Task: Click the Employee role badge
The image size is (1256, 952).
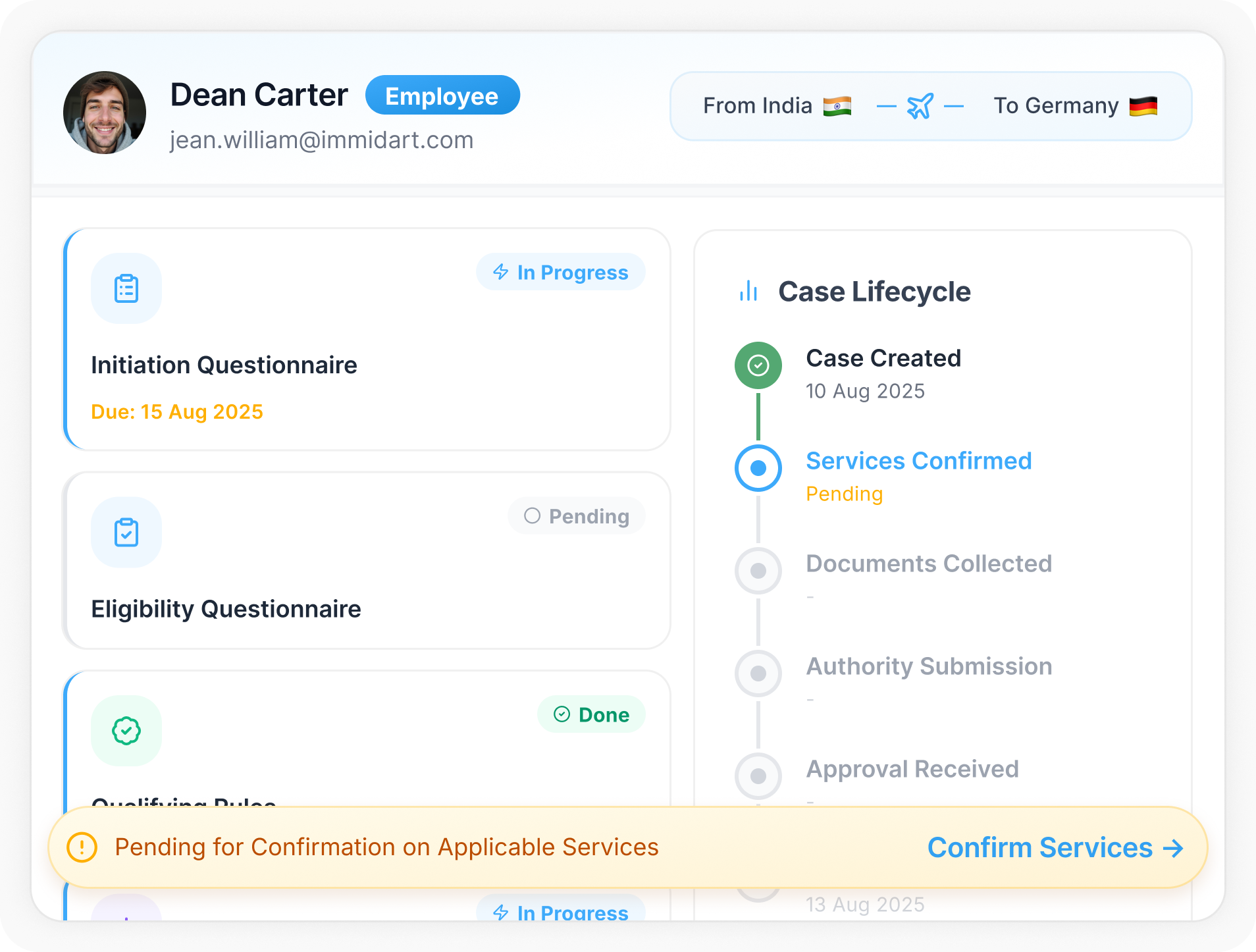Action: (442, 95)
